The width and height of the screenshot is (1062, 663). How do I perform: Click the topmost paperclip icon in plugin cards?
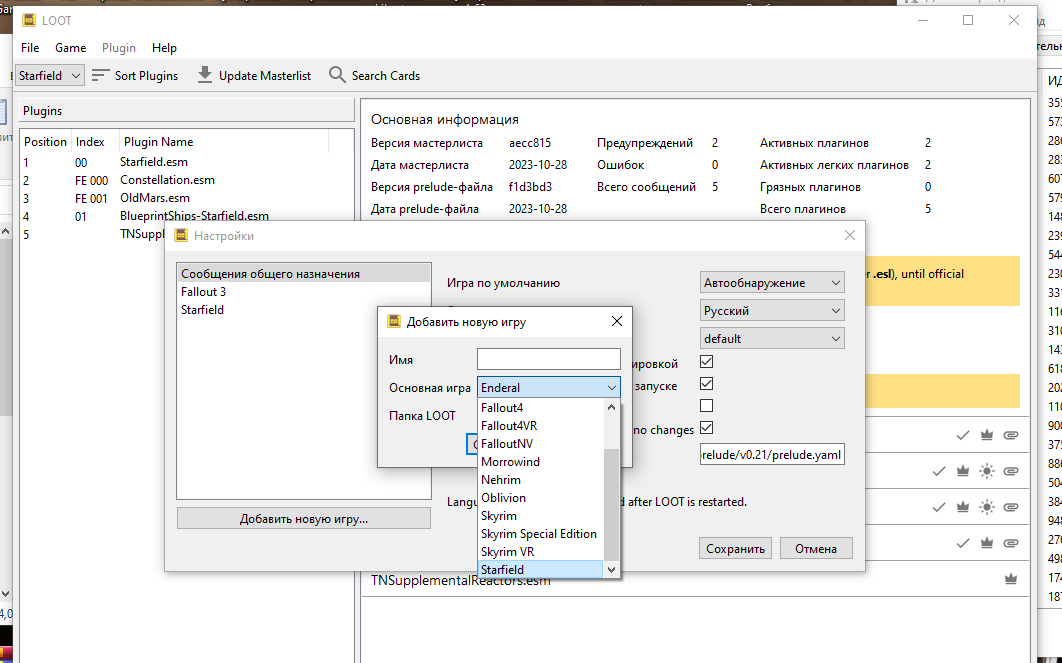pos(1010,435)
